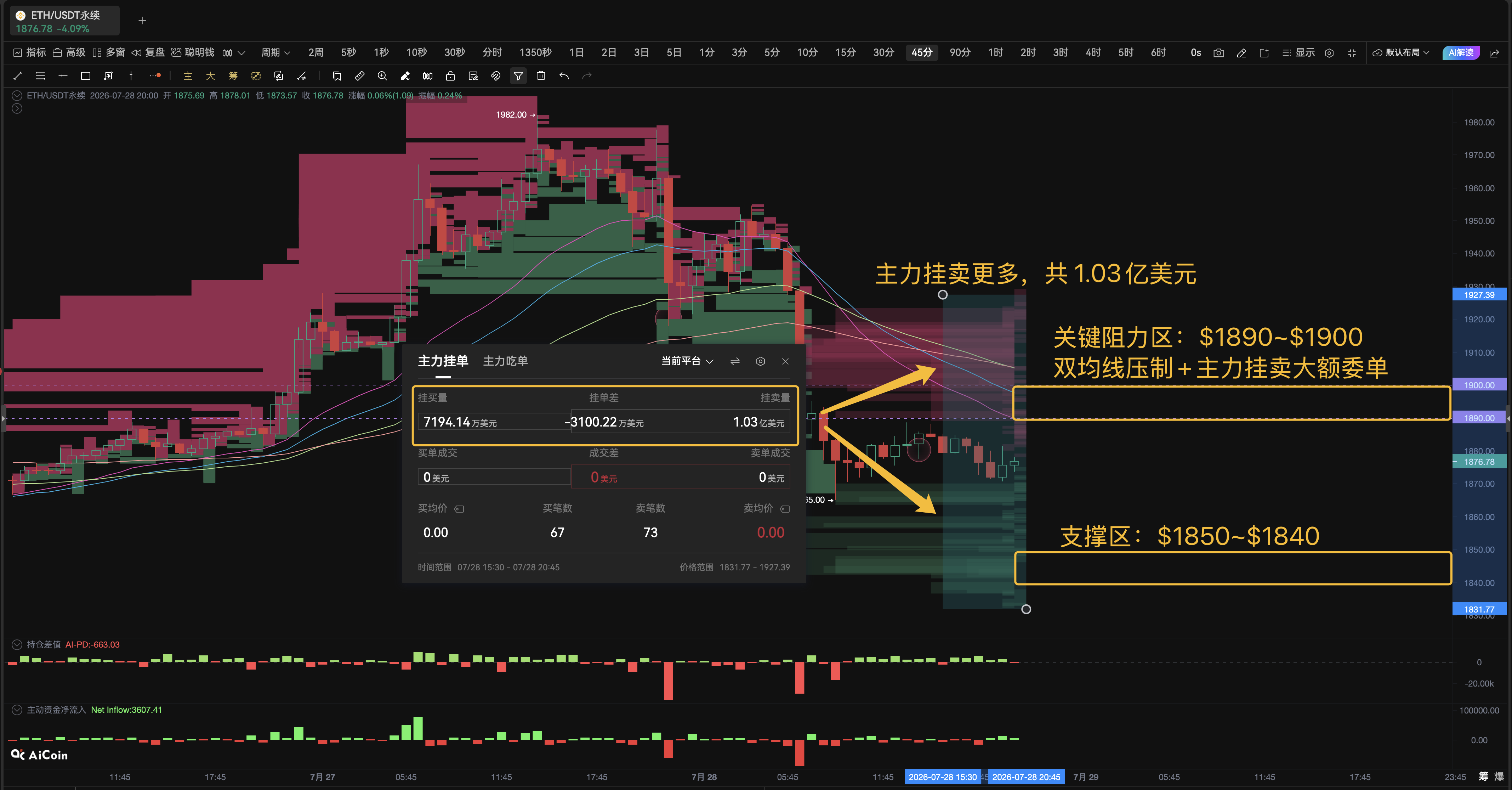Toggle the 卖均价 tag icon
This screenshot has height=790, width=1512.
click(785, 509)
